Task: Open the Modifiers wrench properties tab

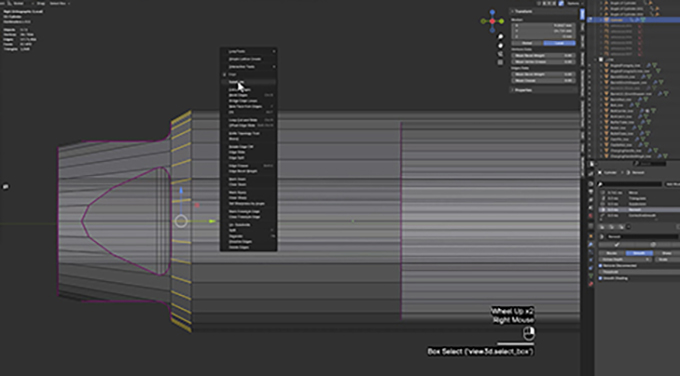Action: [591, 245]
